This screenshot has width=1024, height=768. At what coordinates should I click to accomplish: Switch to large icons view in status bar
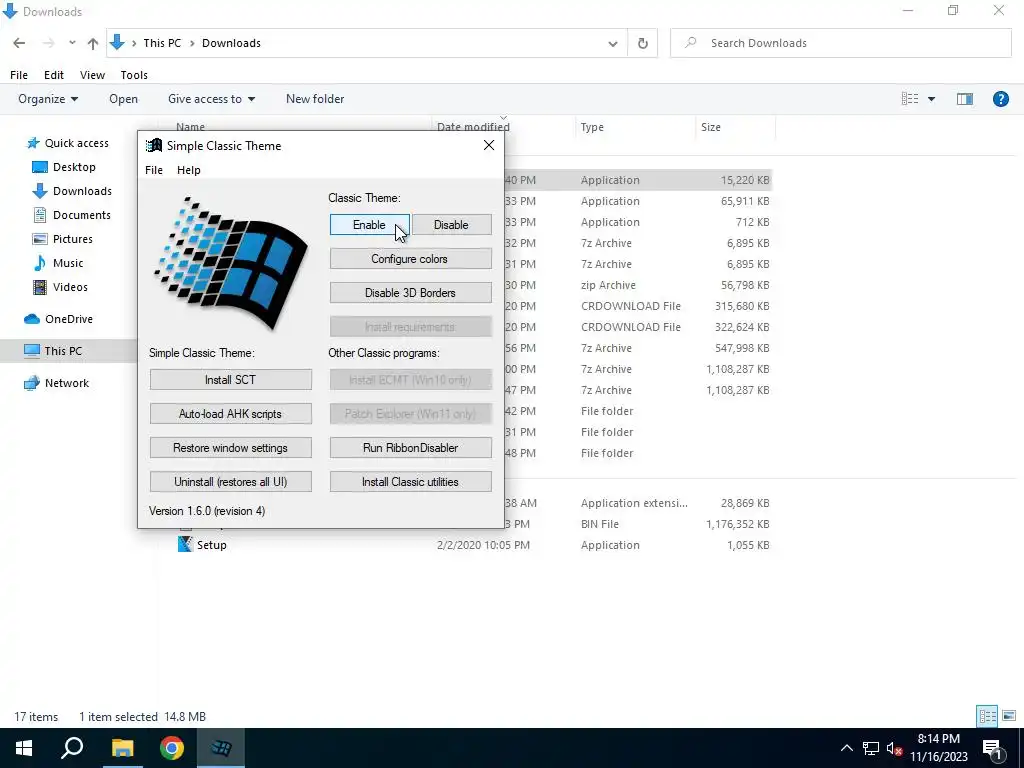pos(1009,716)
